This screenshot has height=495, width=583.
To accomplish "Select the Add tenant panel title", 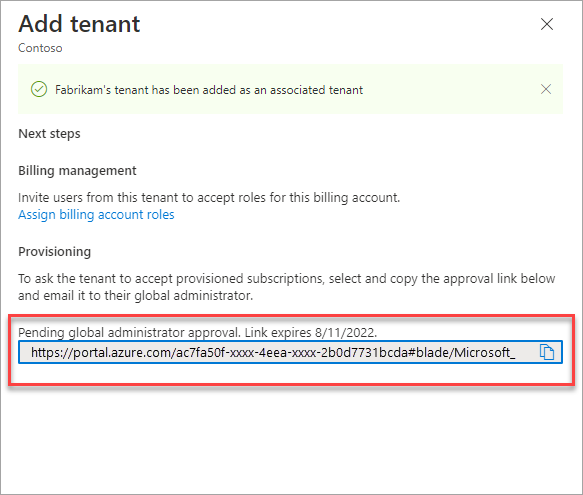I will click(x=79, y=24).
